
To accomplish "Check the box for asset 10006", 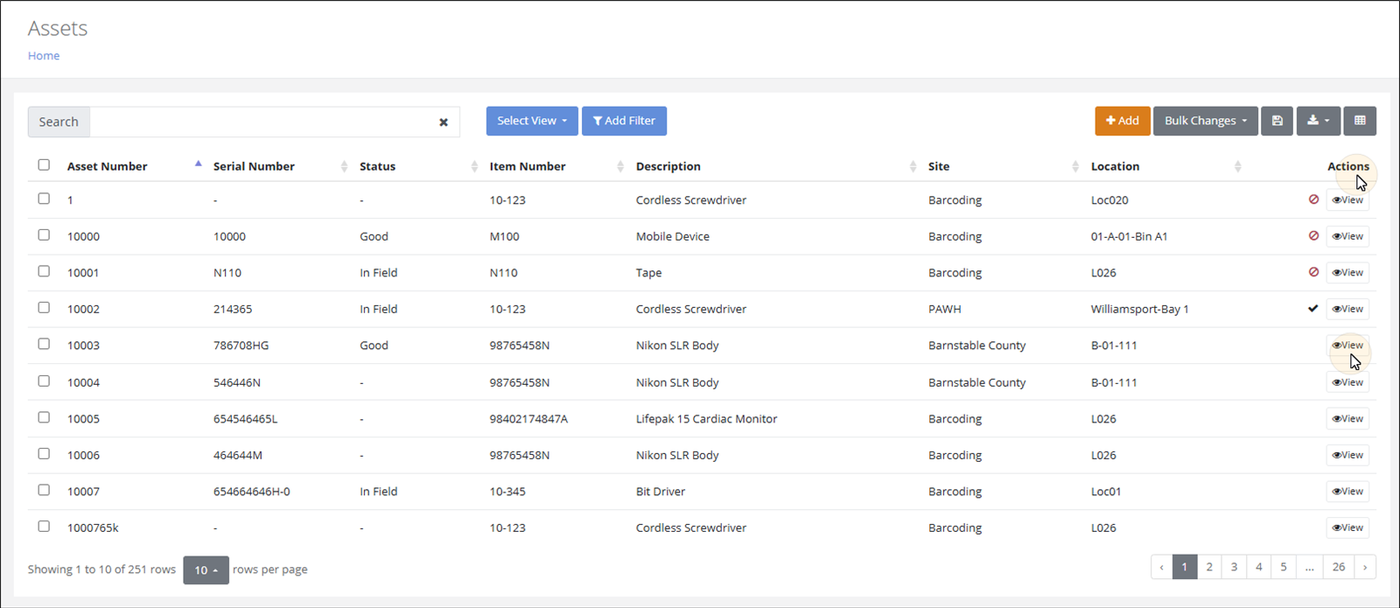I will pos(44,454).
